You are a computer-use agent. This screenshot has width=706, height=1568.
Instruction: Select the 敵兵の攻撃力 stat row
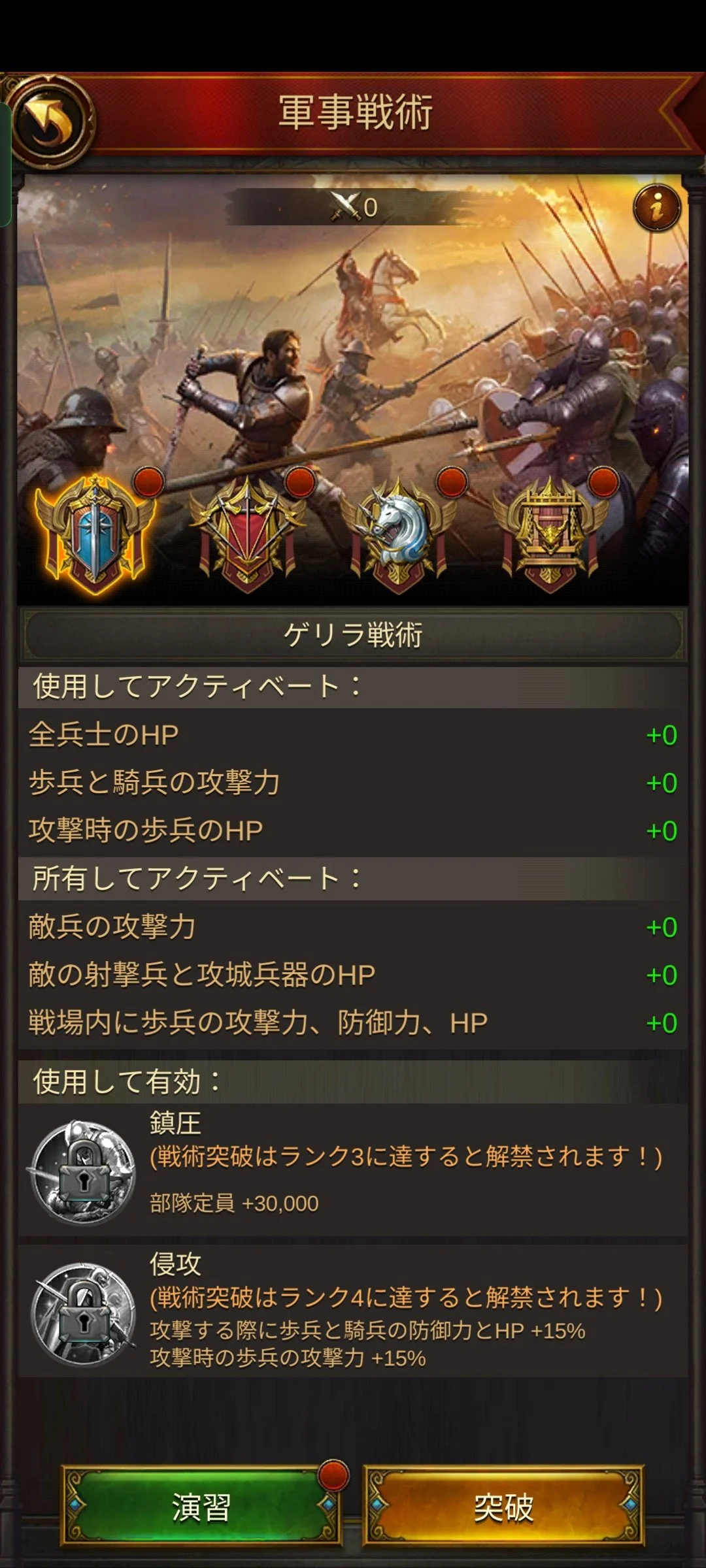353,927
